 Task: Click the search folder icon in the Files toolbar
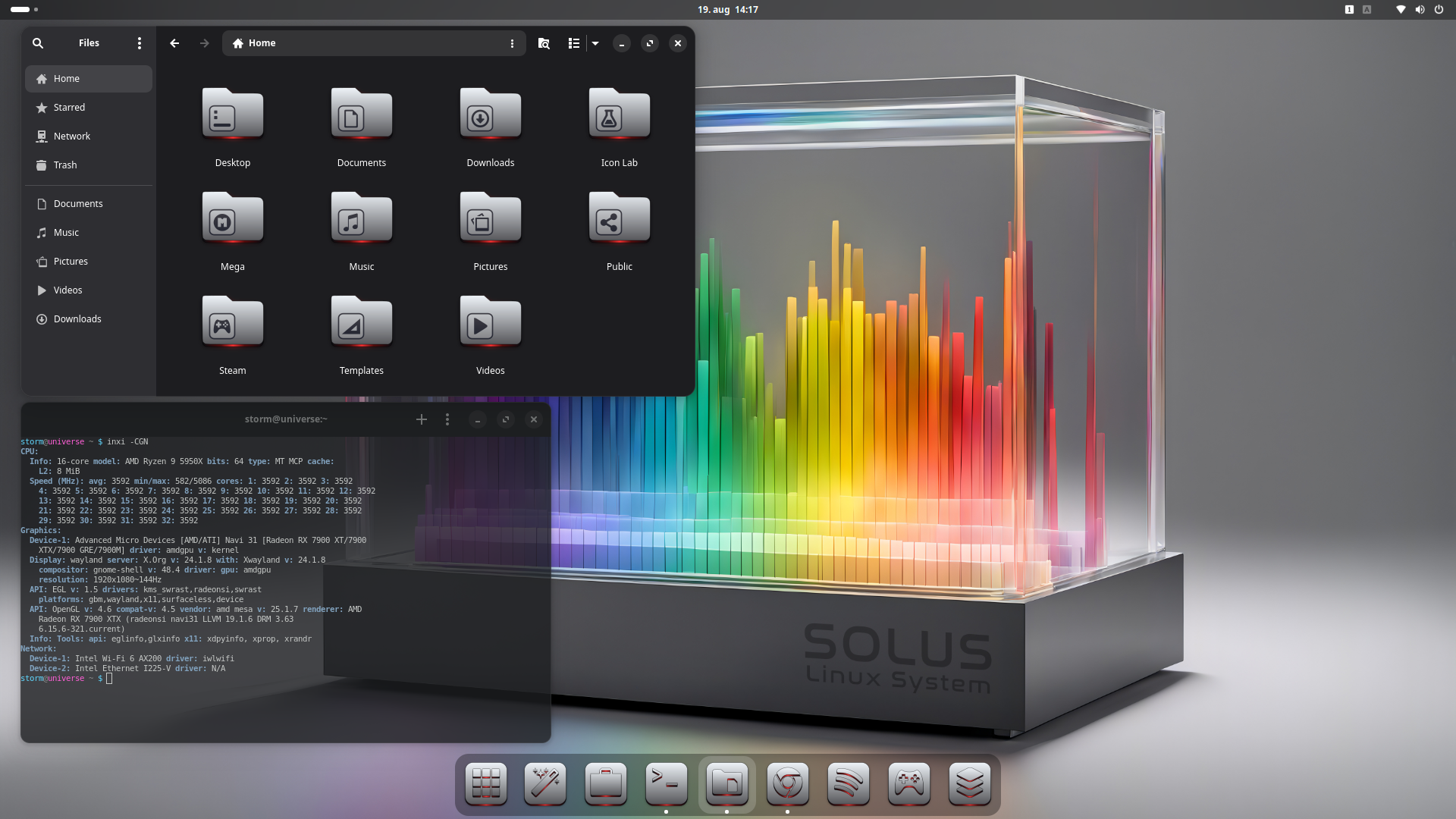[544, 43]
